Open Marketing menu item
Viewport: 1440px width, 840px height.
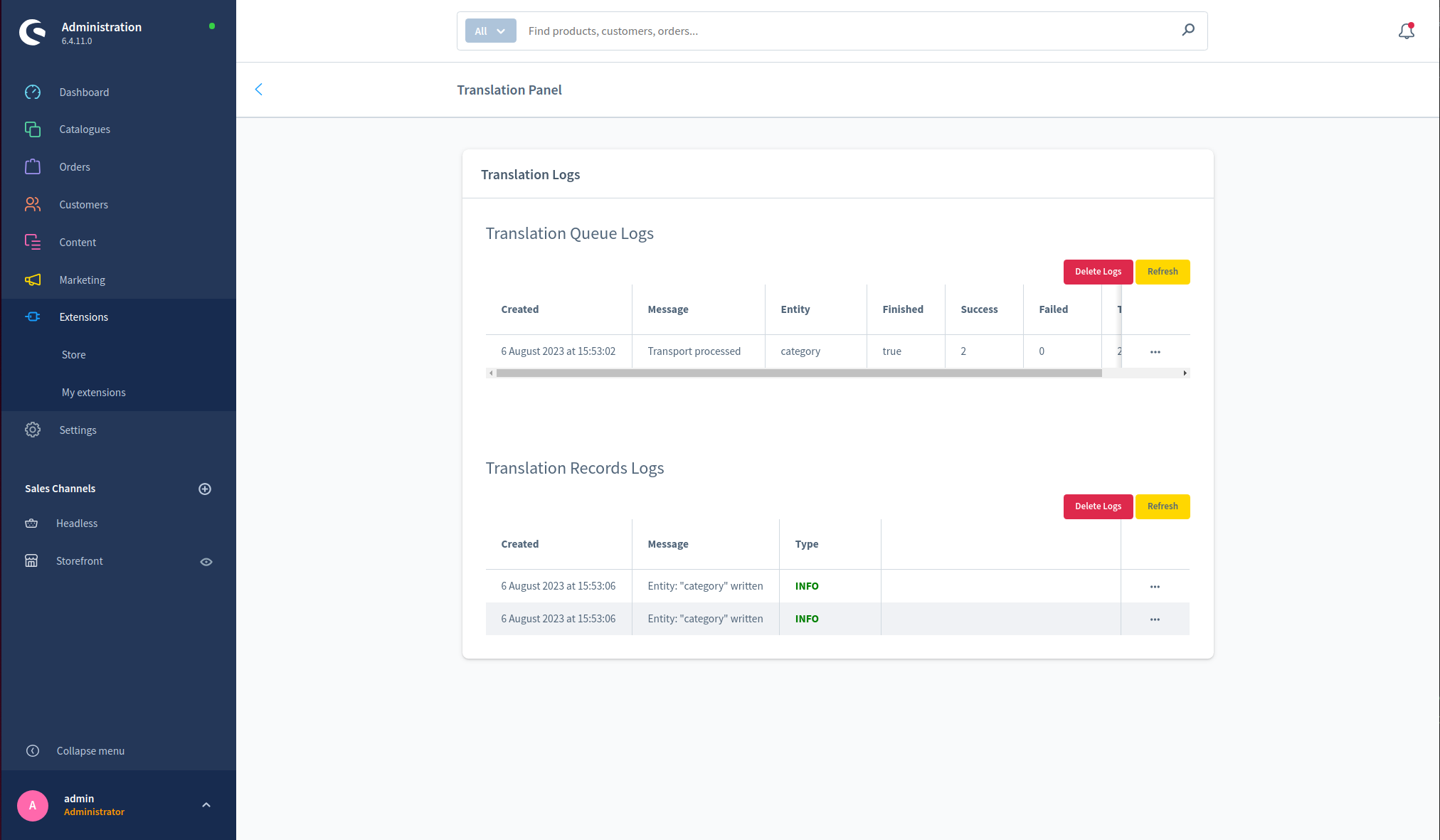pos(82,280)
